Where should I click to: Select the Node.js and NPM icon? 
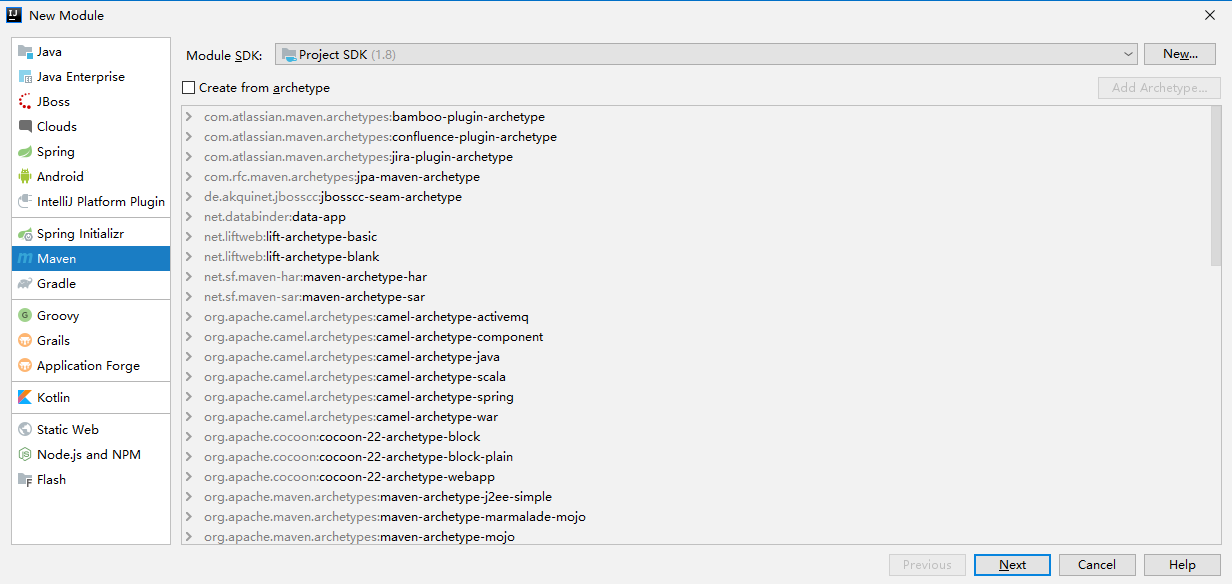pos(25,455)
